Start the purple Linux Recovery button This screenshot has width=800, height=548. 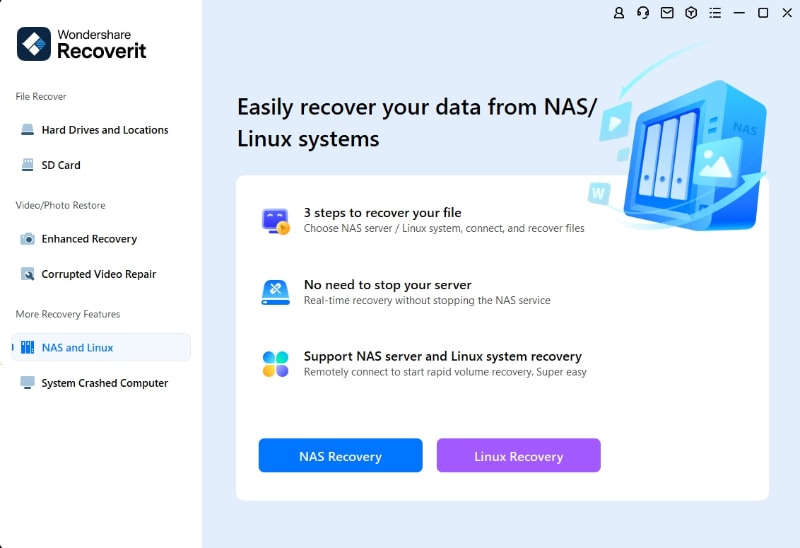pyautogui.click(x=518, y=456)
